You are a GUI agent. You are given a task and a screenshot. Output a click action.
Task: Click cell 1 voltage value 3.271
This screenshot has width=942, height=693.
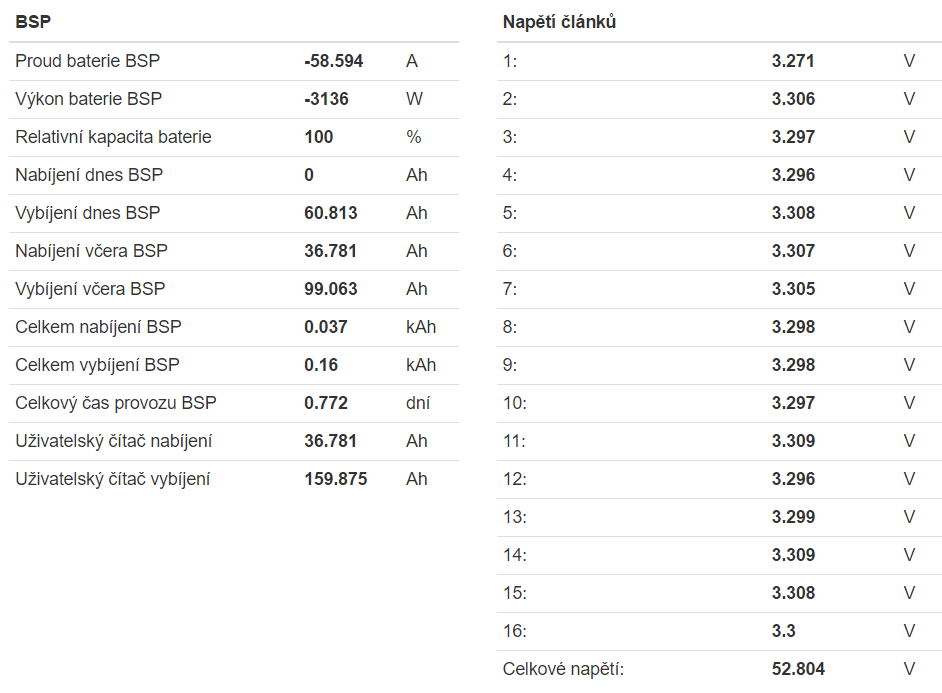click(793, 61)
